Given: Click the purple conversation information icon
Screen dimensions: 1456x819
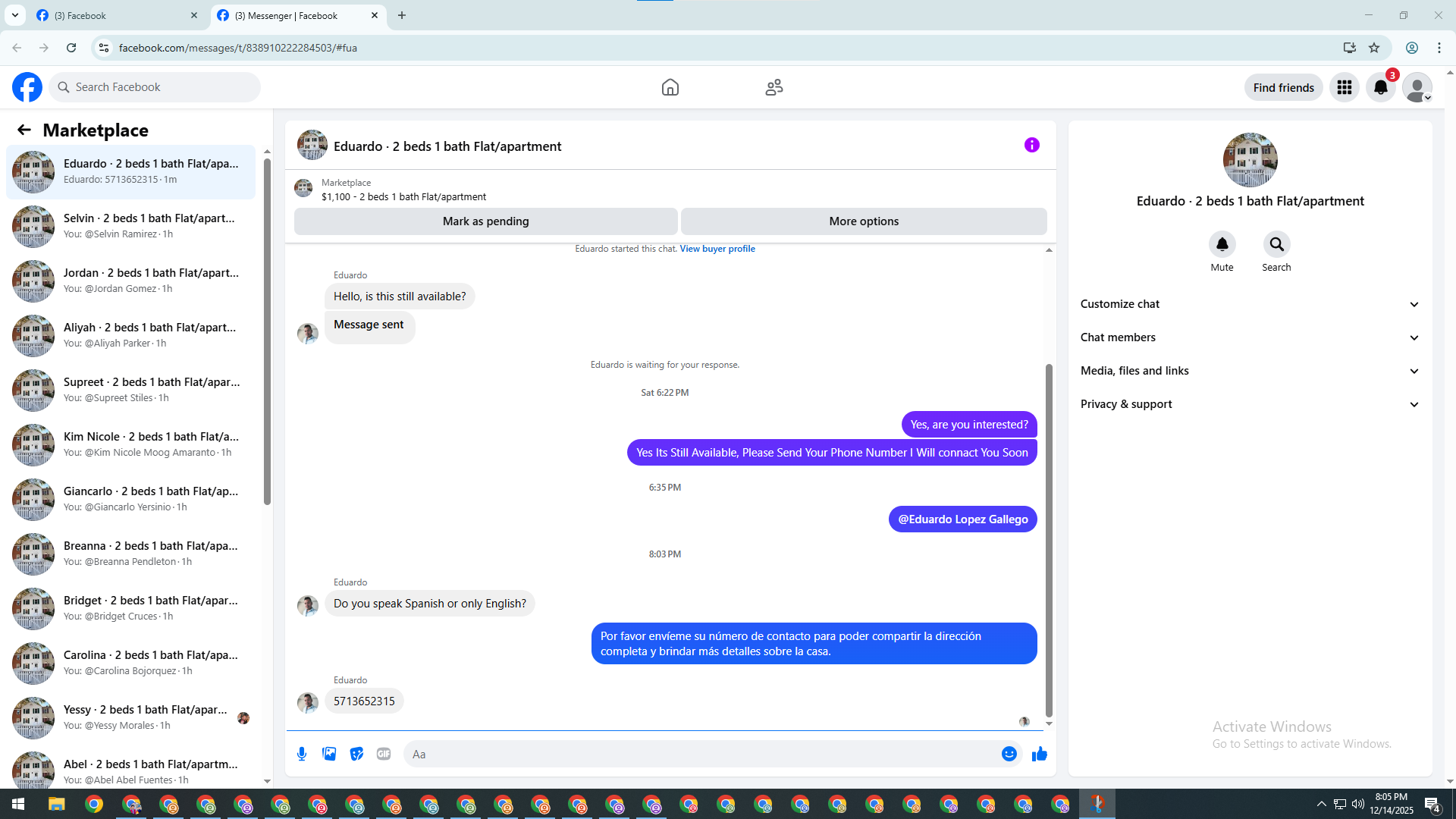Looking at the screenshot, I should 1031,145.
